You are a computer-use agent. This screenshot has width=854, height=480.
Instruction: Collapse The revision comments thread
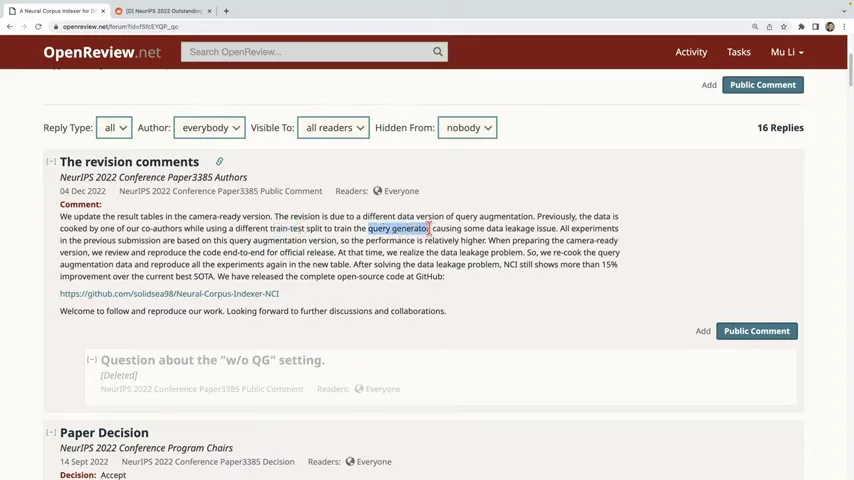[51, 161]
